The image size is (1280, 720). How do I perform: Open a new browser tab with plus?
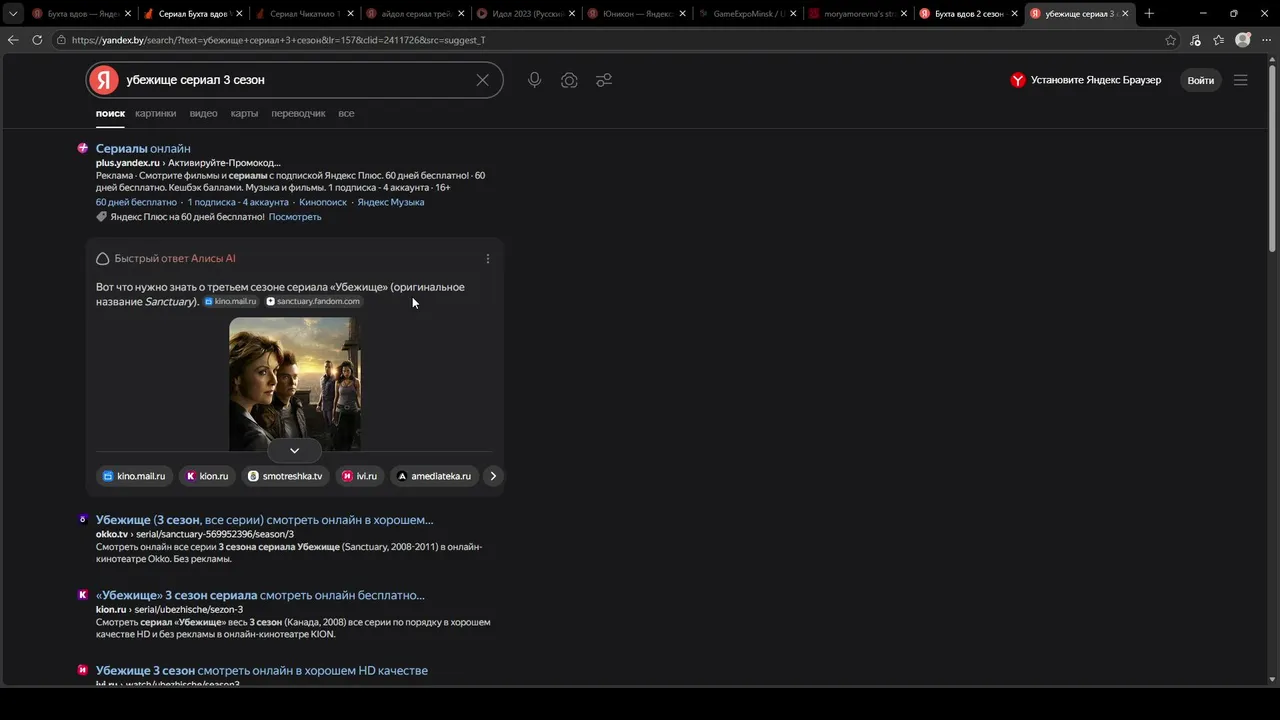[1149, 14]
